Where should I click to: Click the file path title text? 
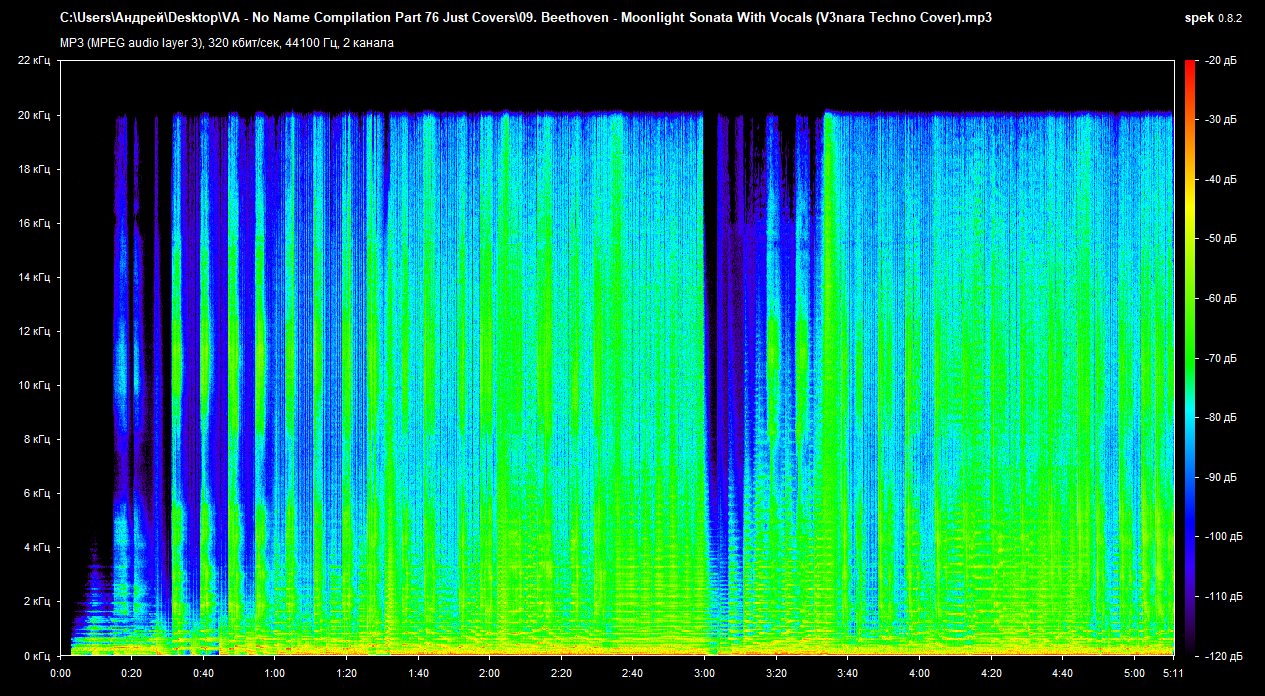click(526, 18)
